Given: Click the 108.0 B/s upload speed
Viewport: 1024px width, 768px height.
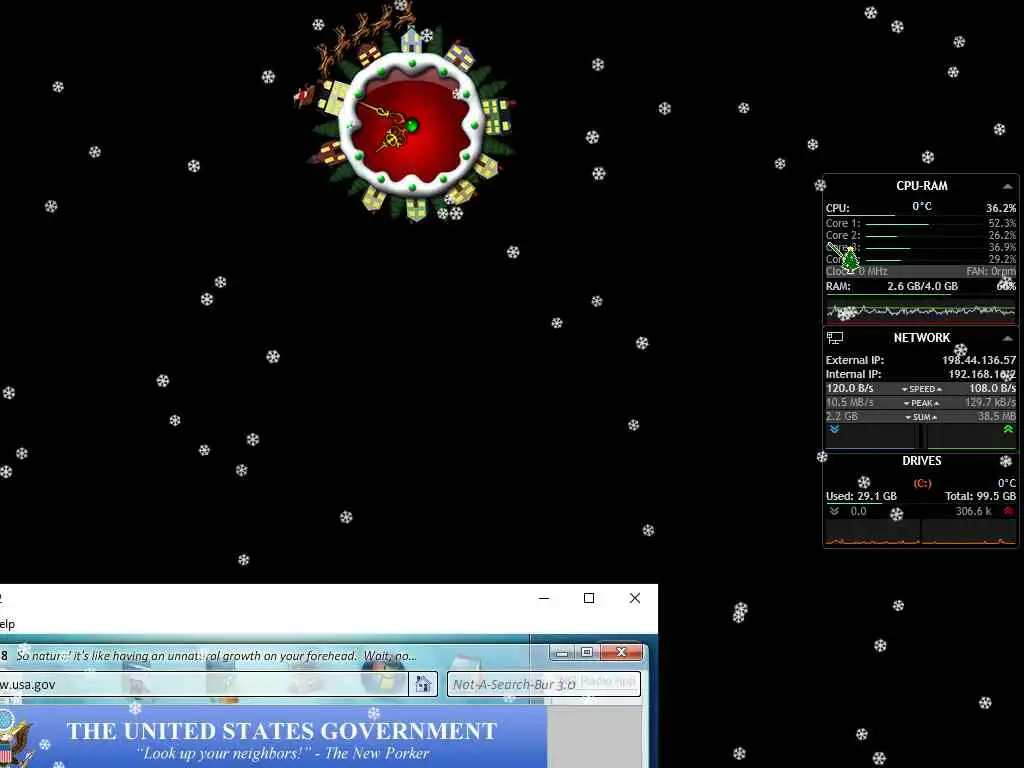Looking at the screenshot, I should tap(992, 388).
